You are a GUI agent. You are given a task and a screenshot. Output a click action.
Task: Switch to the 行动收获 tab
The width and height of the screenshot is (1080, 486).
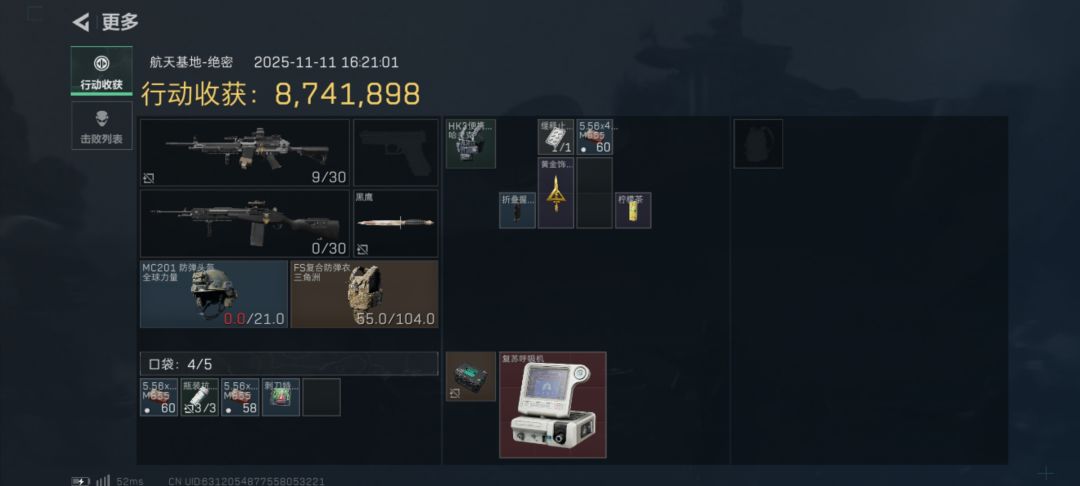[101, 71]
